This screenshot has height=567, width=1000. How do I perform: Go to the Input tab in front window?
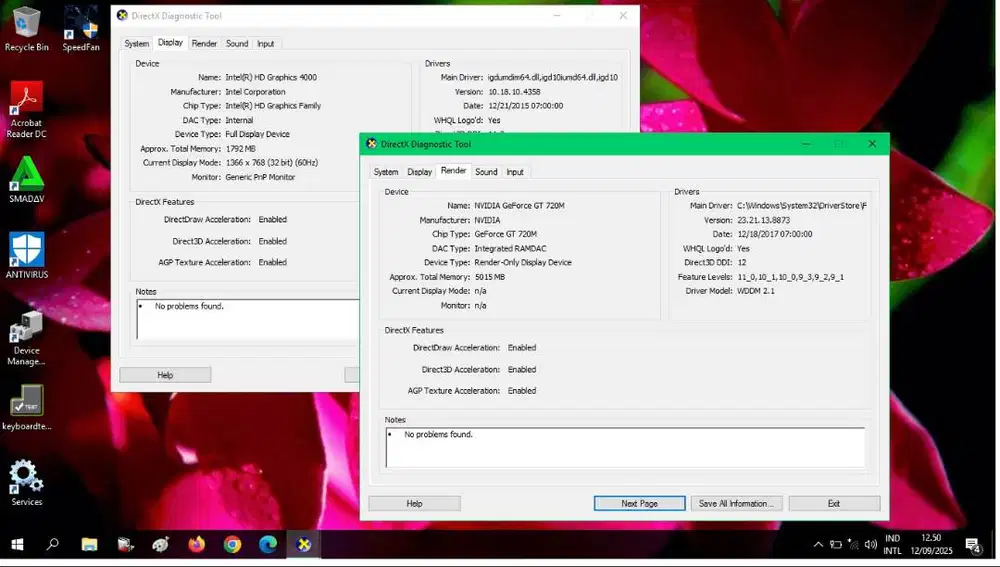tap(515, 172)
